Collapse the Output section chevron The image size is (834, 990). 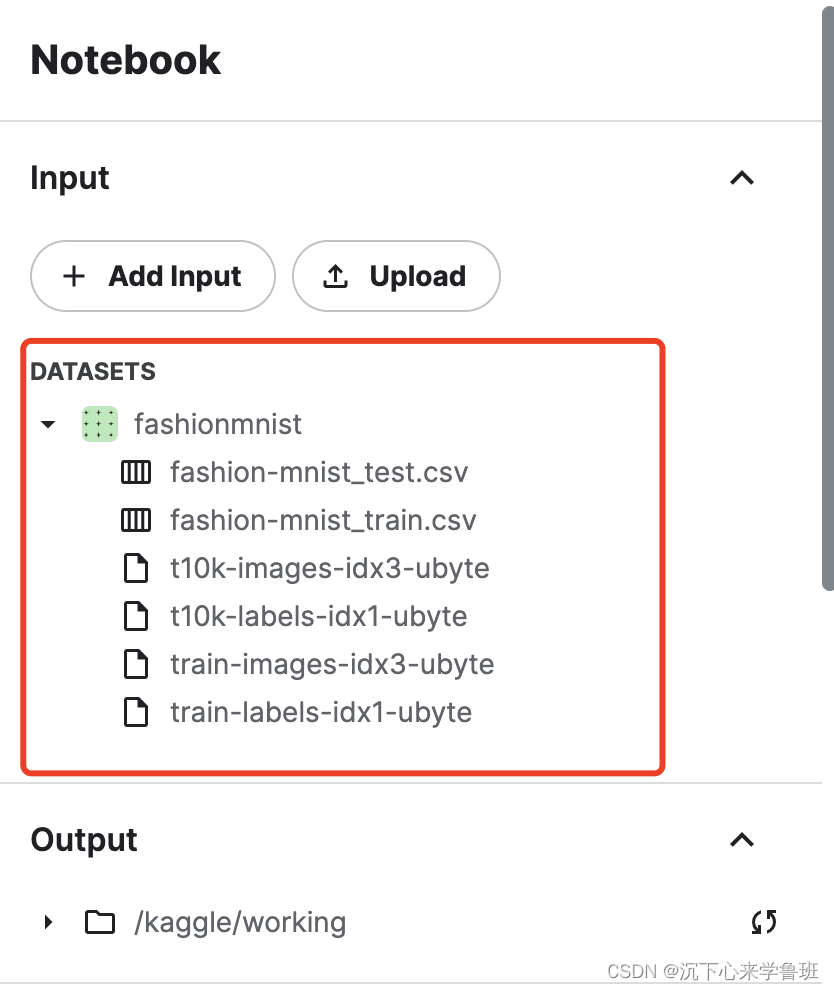click(742, 840)
